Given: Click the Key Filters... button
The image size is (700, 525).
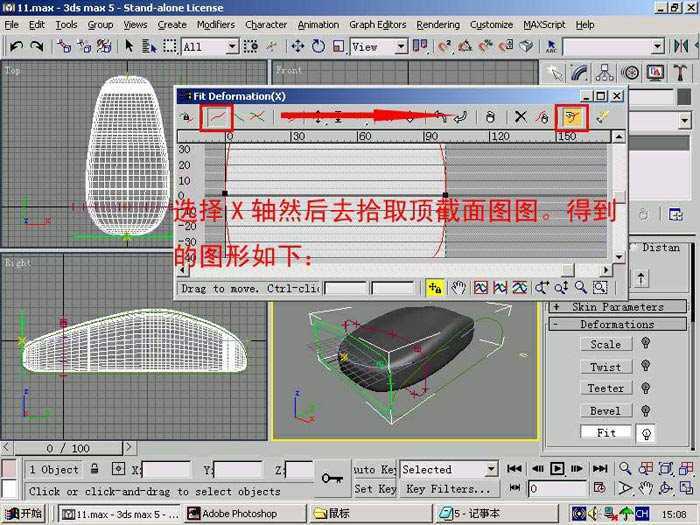Looking at the screenshot, I should [x=449, y=489].
